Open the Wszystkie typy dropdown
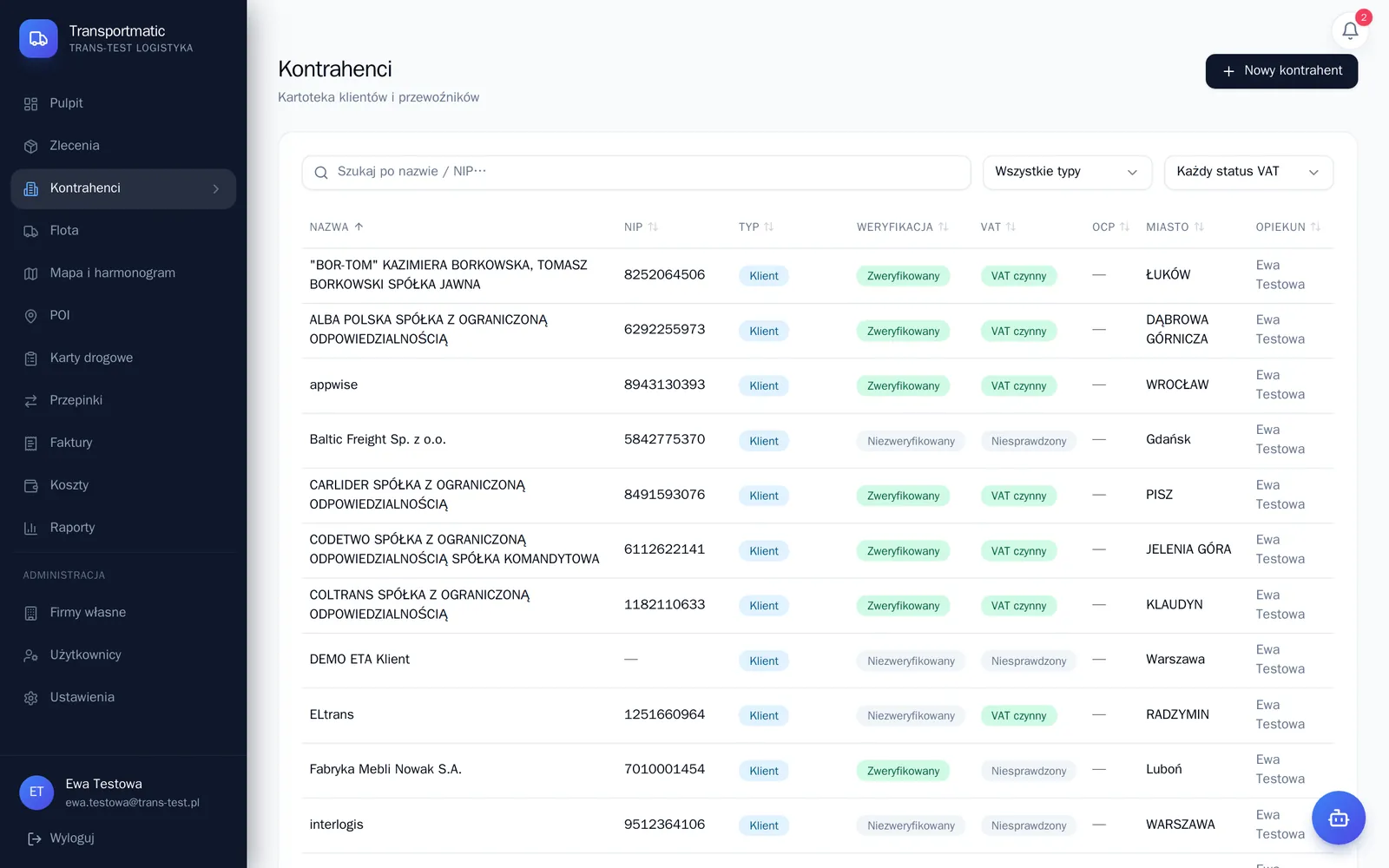This screenshot has height=868, width=1389. [x=1067, y=172]
